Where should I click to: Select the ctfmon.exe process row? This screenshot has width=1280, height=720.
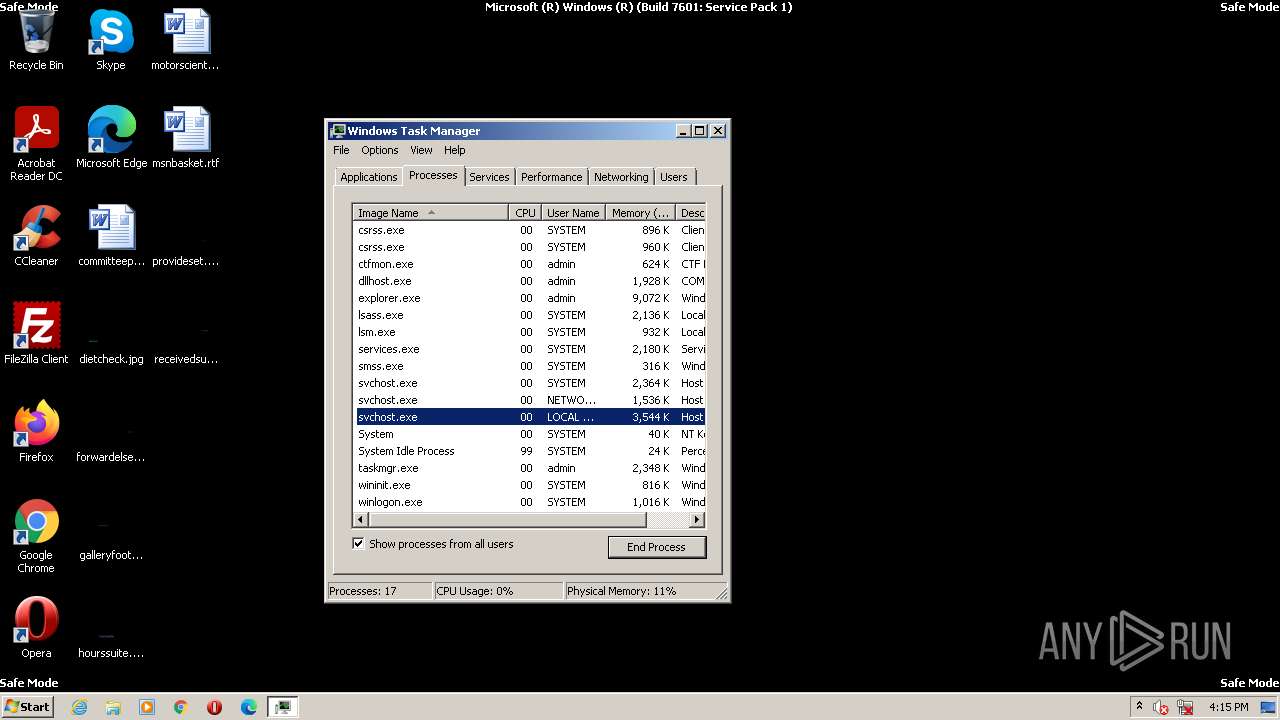[x=530, y=264]
